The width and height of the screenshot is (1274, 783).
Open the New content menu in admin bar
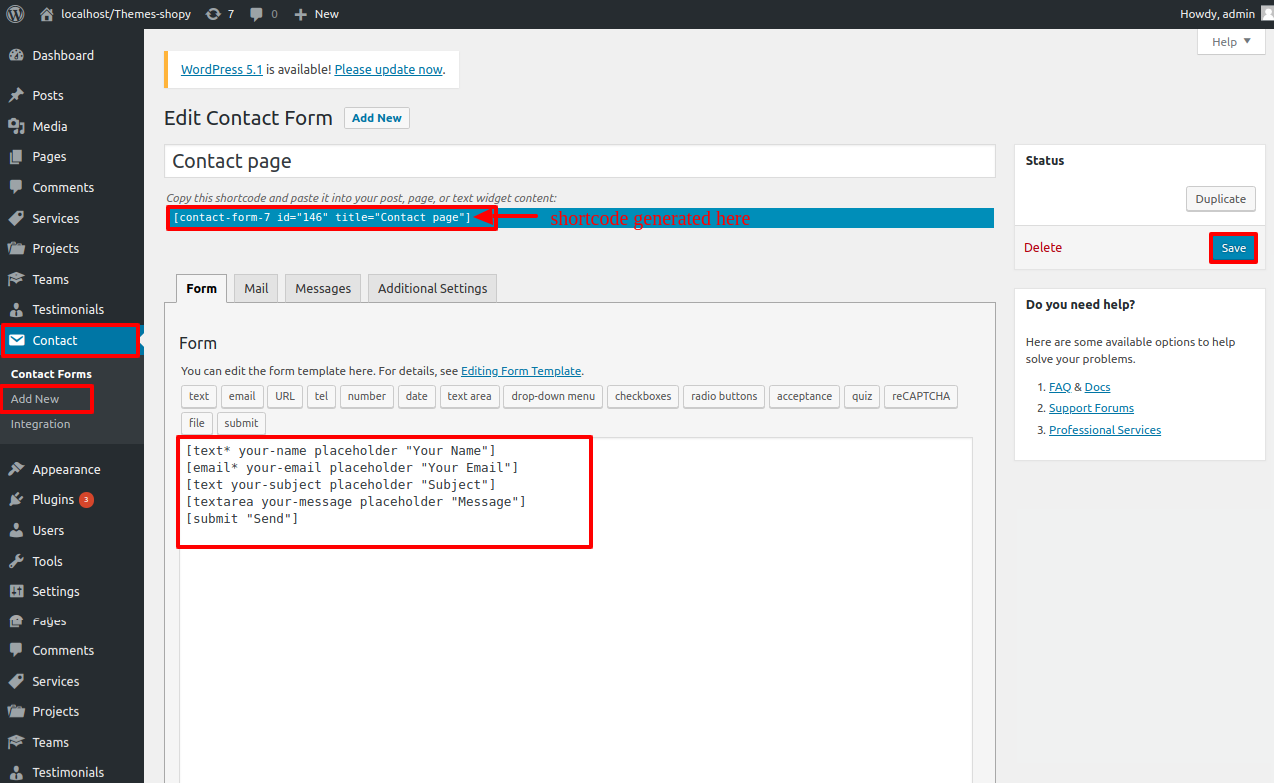pos(317,14)
